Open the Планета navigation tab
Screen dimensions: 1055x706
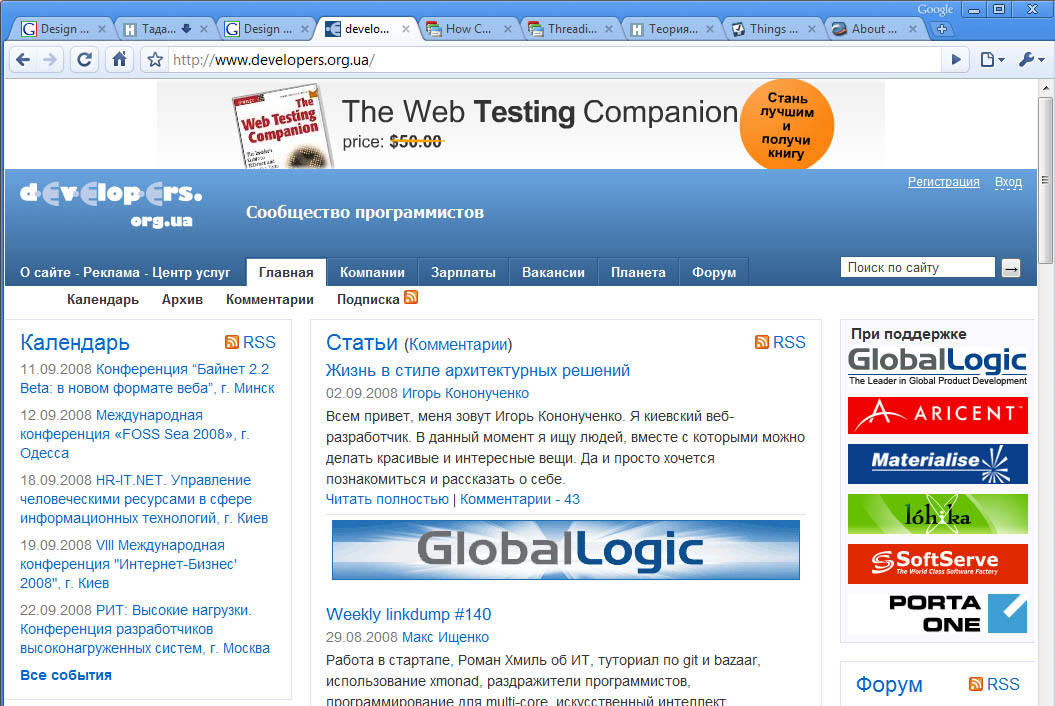click(x=638, y=273)
